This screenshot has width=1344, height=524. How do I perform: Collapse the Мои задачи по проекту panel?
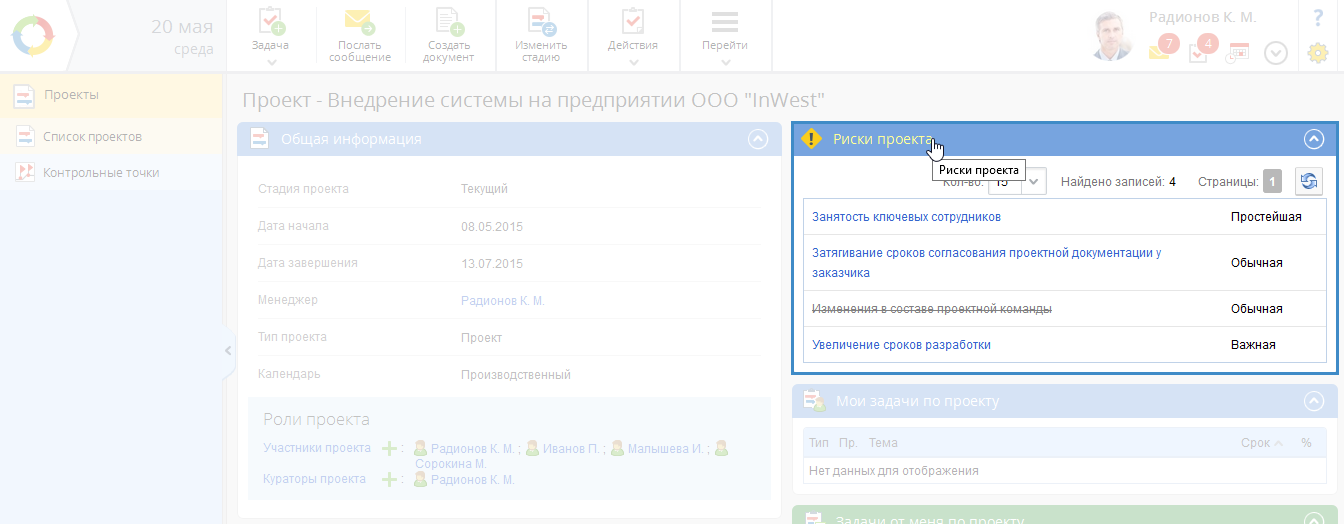(x=1314, y=401)
